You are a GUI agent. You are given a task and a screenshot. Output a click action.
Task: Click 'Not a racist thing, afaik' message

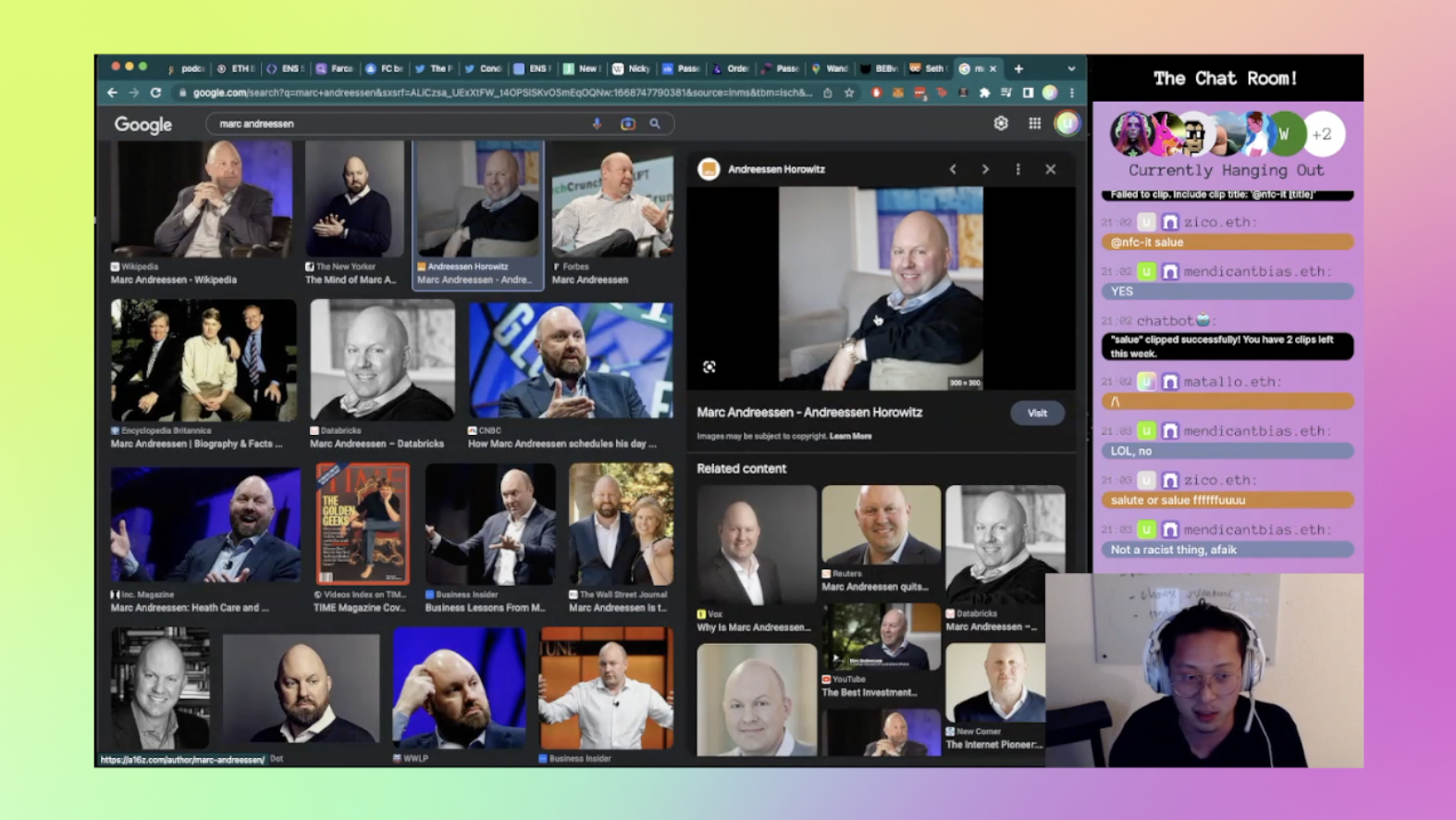tap(1228, 550)
